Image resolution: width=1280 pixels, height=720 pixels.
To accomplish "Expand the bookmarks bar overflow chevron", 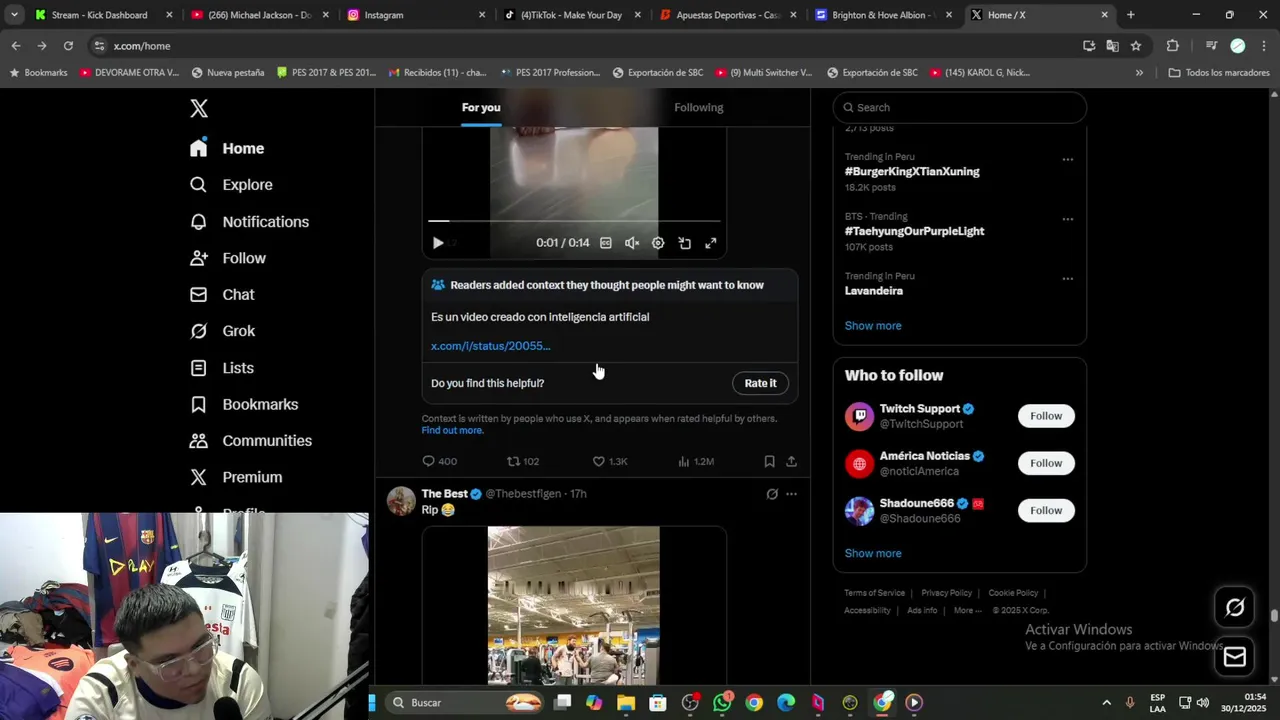I will [x=1139, y=73].
